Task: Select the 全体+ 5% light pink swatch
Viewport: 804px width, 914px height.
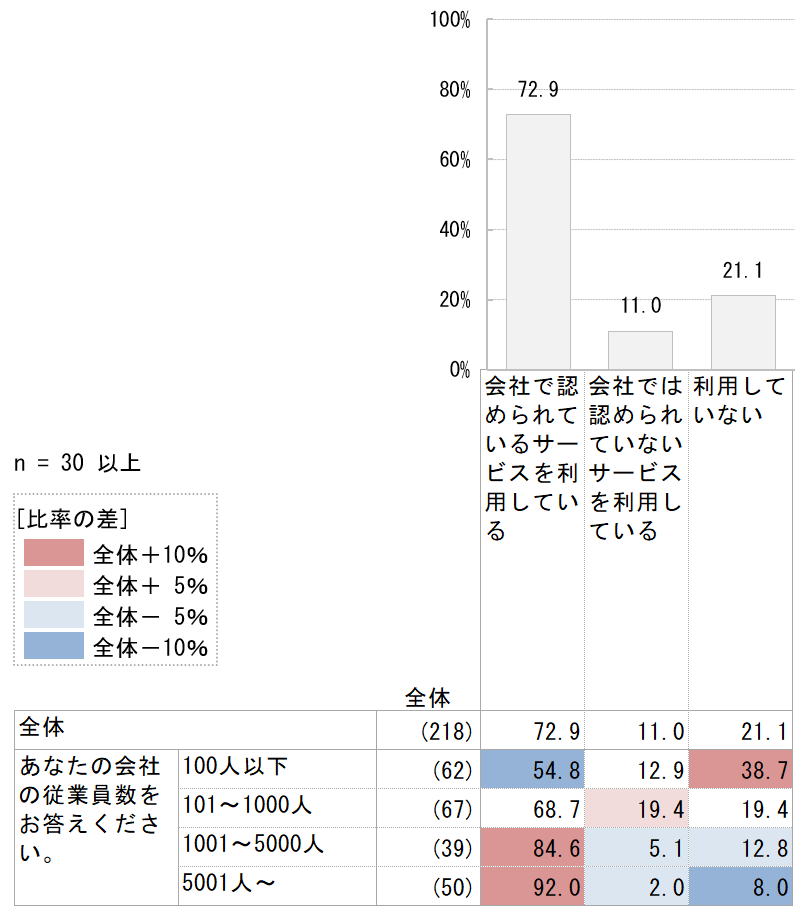Action: pyautogui.click(x=54, y=583)
